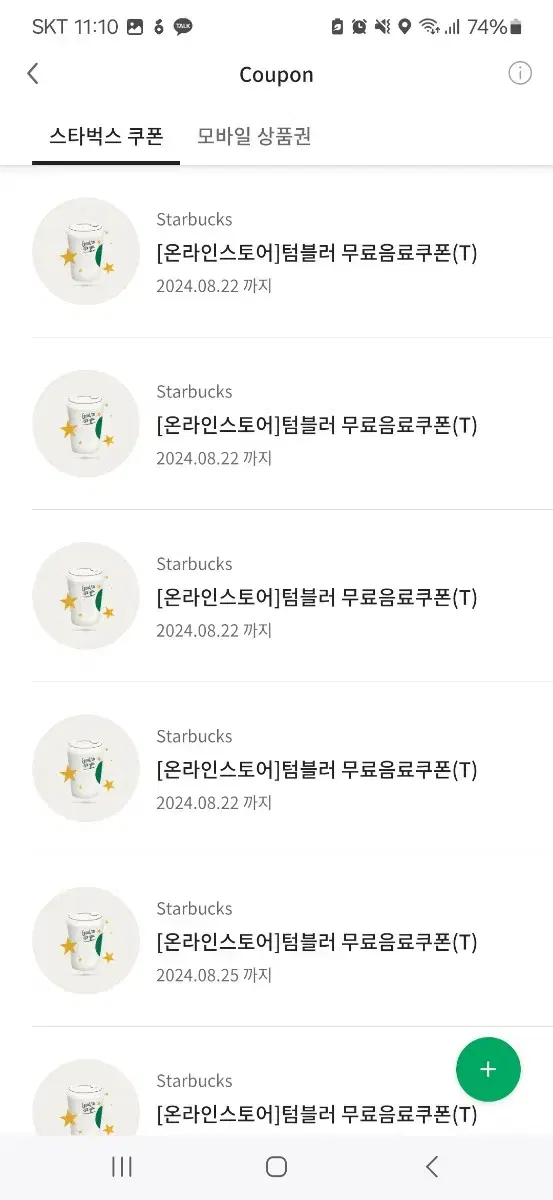This screenshot has width=553, height=1200.
Task: Select the partially visible last coupon title
Action: [x=317, y=1114]
